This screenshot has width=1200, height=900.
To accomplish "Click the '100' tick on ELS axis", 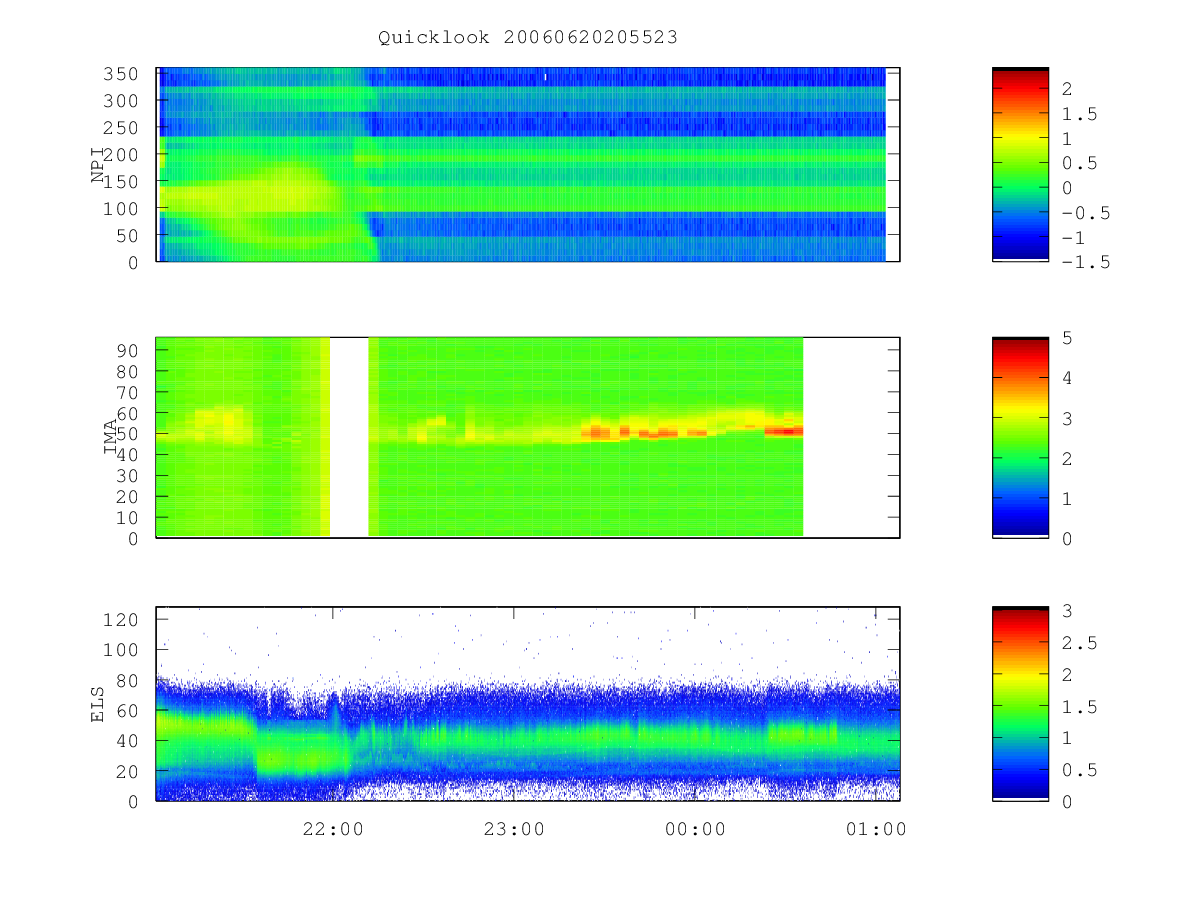I will click(x=122, y=650).
